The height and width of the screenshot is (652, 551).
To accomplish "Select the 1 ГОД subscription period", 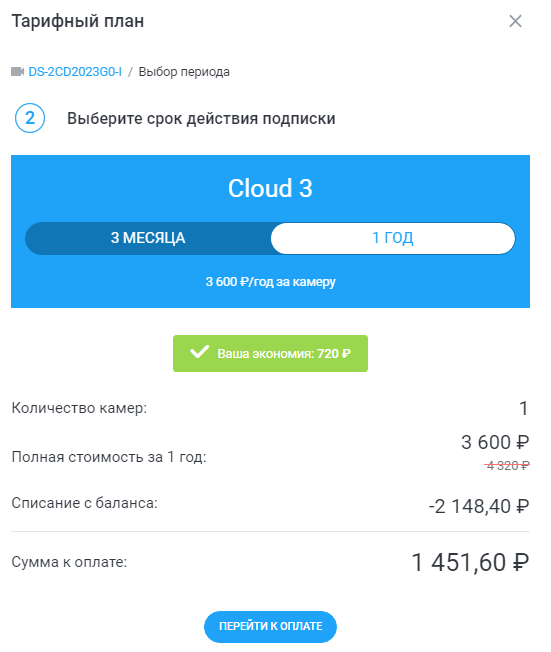I will pos(393,238).
